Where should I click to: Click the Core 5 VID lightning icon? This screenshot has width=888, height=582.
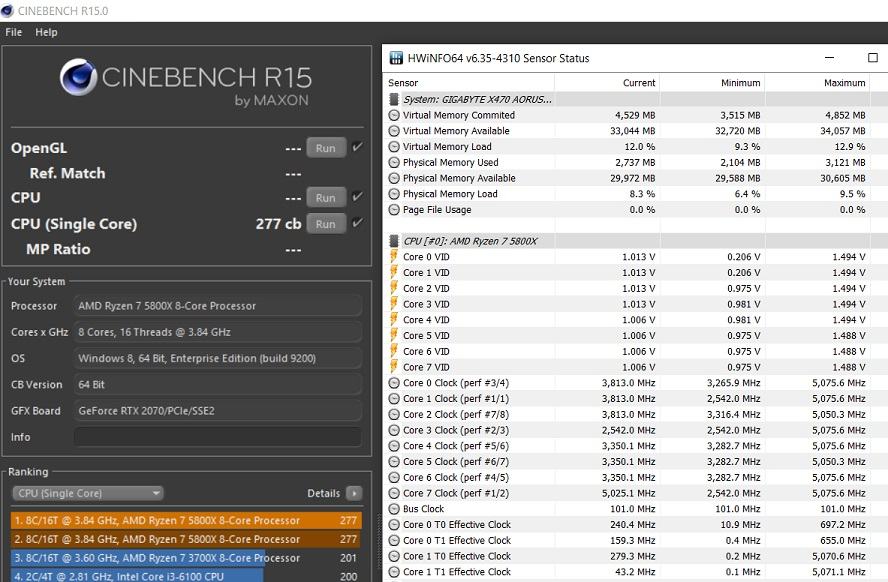394,335
